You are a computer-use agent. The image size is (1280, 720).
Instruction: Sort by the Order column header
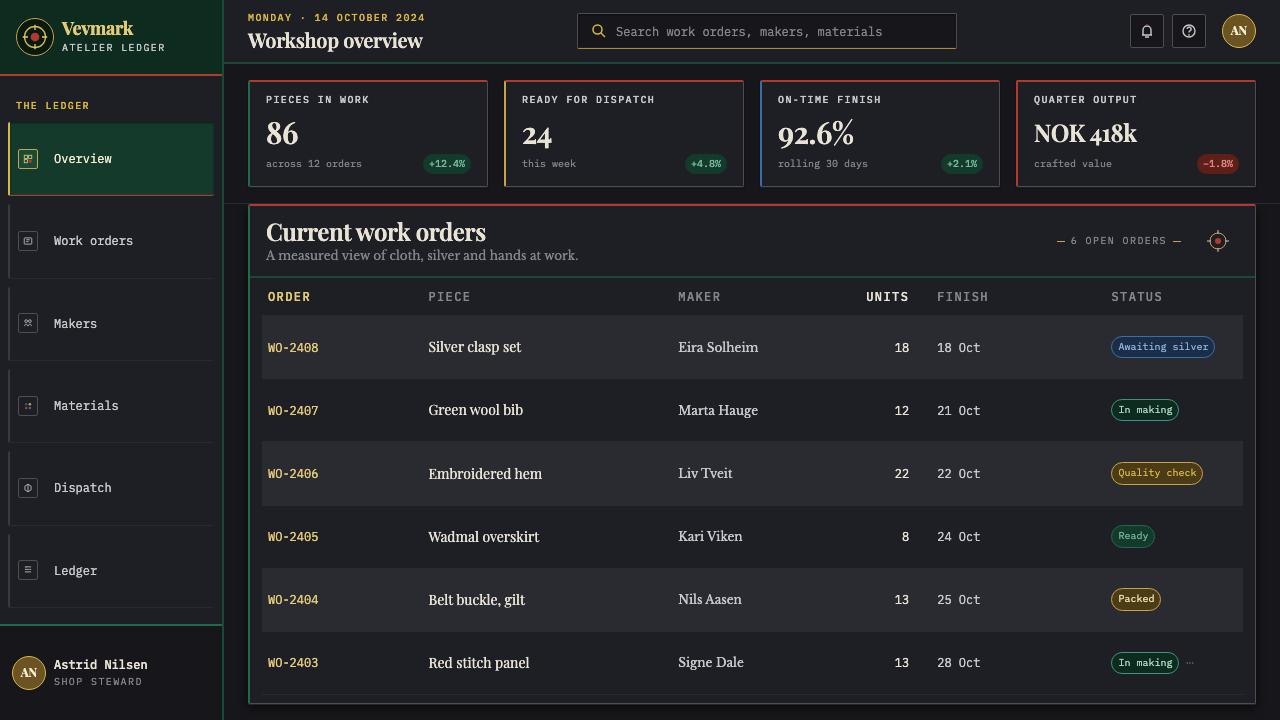289,297
